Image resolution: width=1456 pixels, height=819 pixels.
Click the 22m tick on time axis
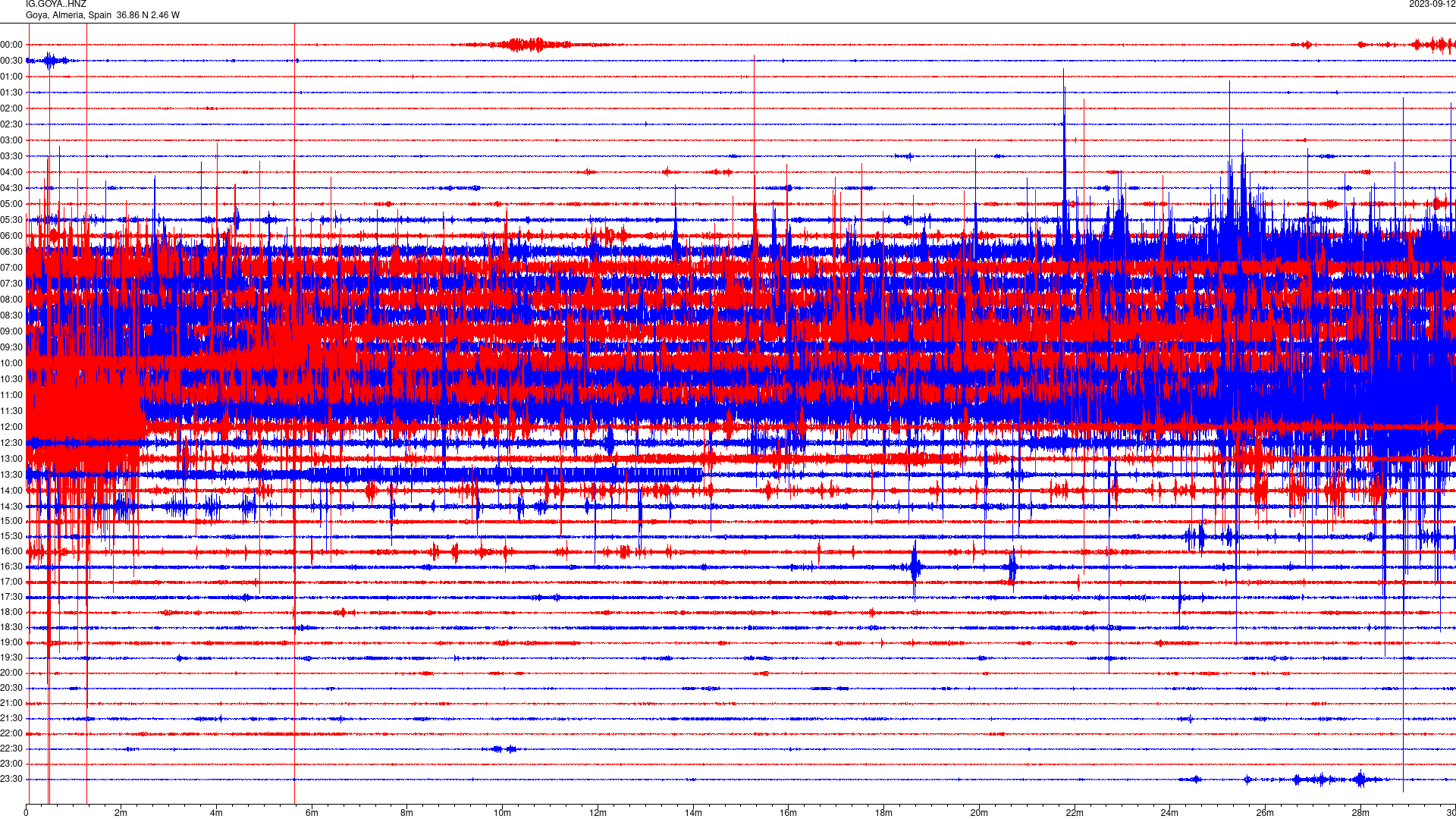pyautogui.click(x=1075, y=813)
